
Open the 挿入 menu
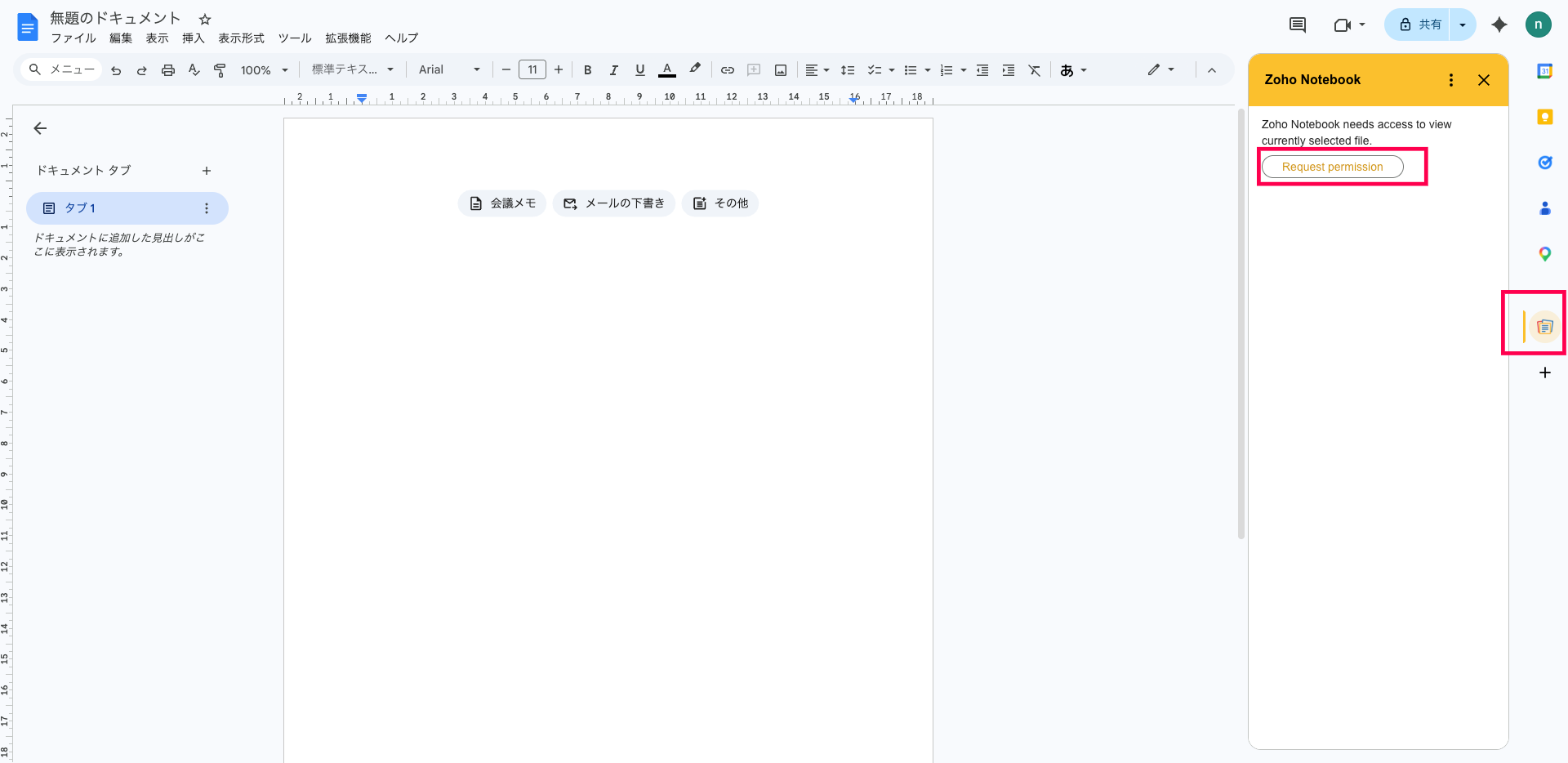point(193,38)
